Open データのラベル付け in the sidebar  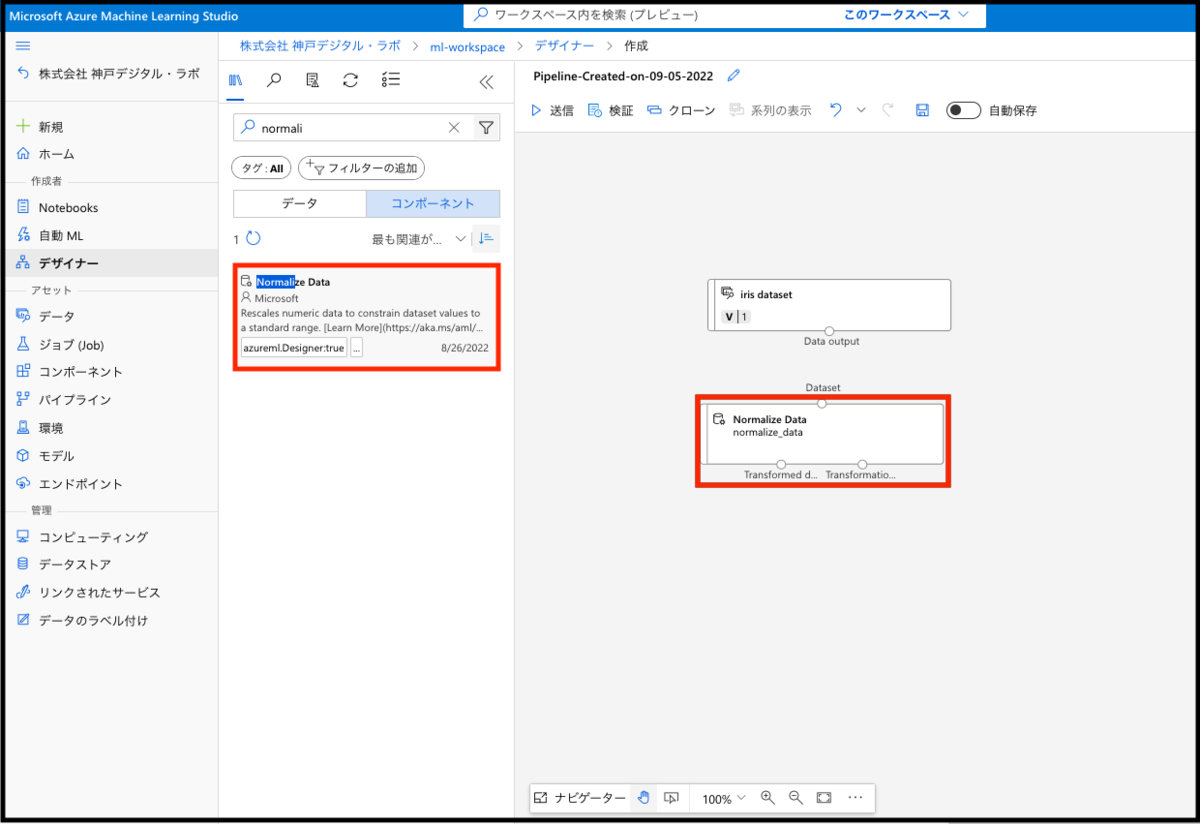(83, 621)
